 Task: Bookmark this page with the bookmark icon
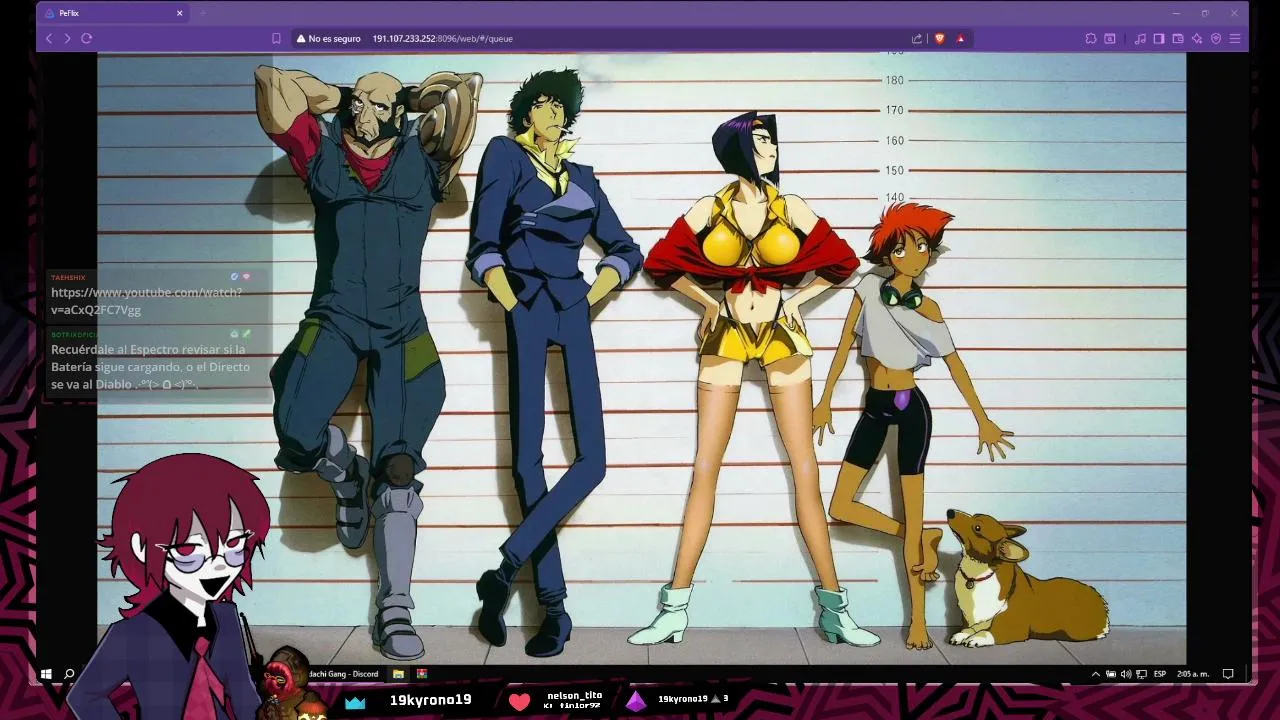click(x=277, y=38)
